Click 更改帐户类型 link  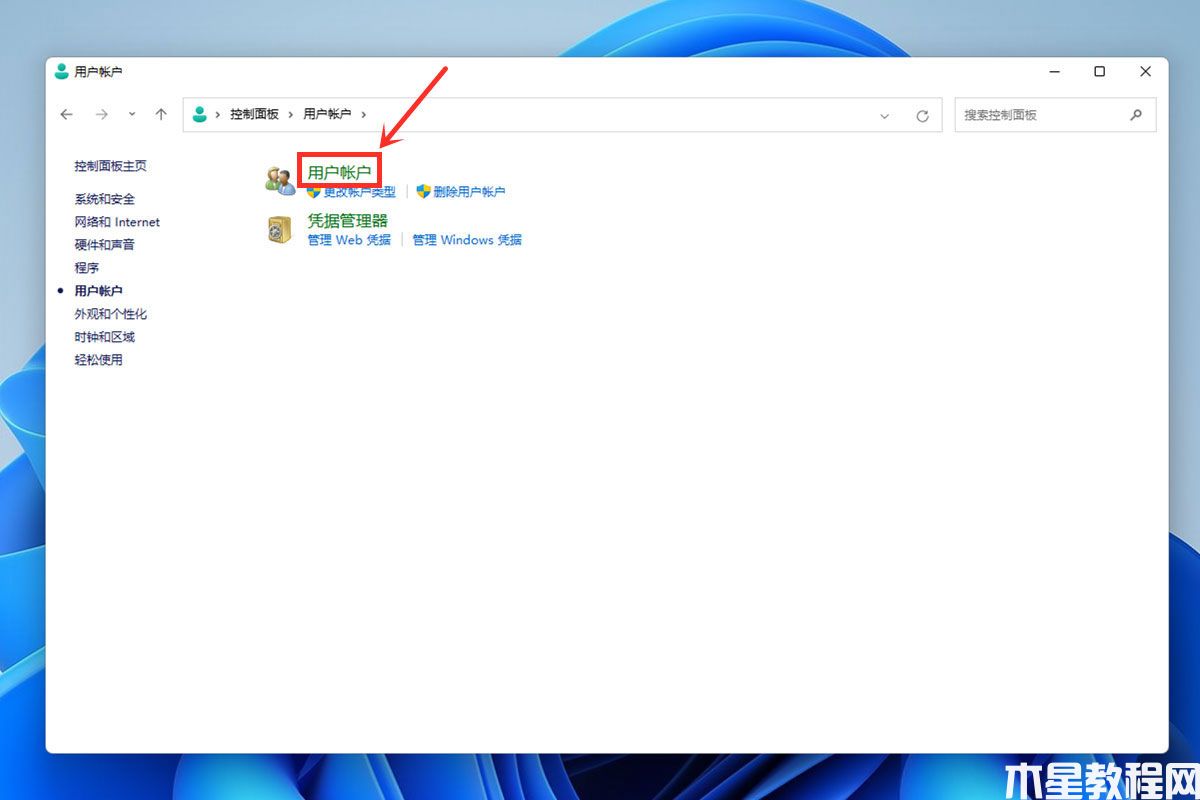(359, 192)
